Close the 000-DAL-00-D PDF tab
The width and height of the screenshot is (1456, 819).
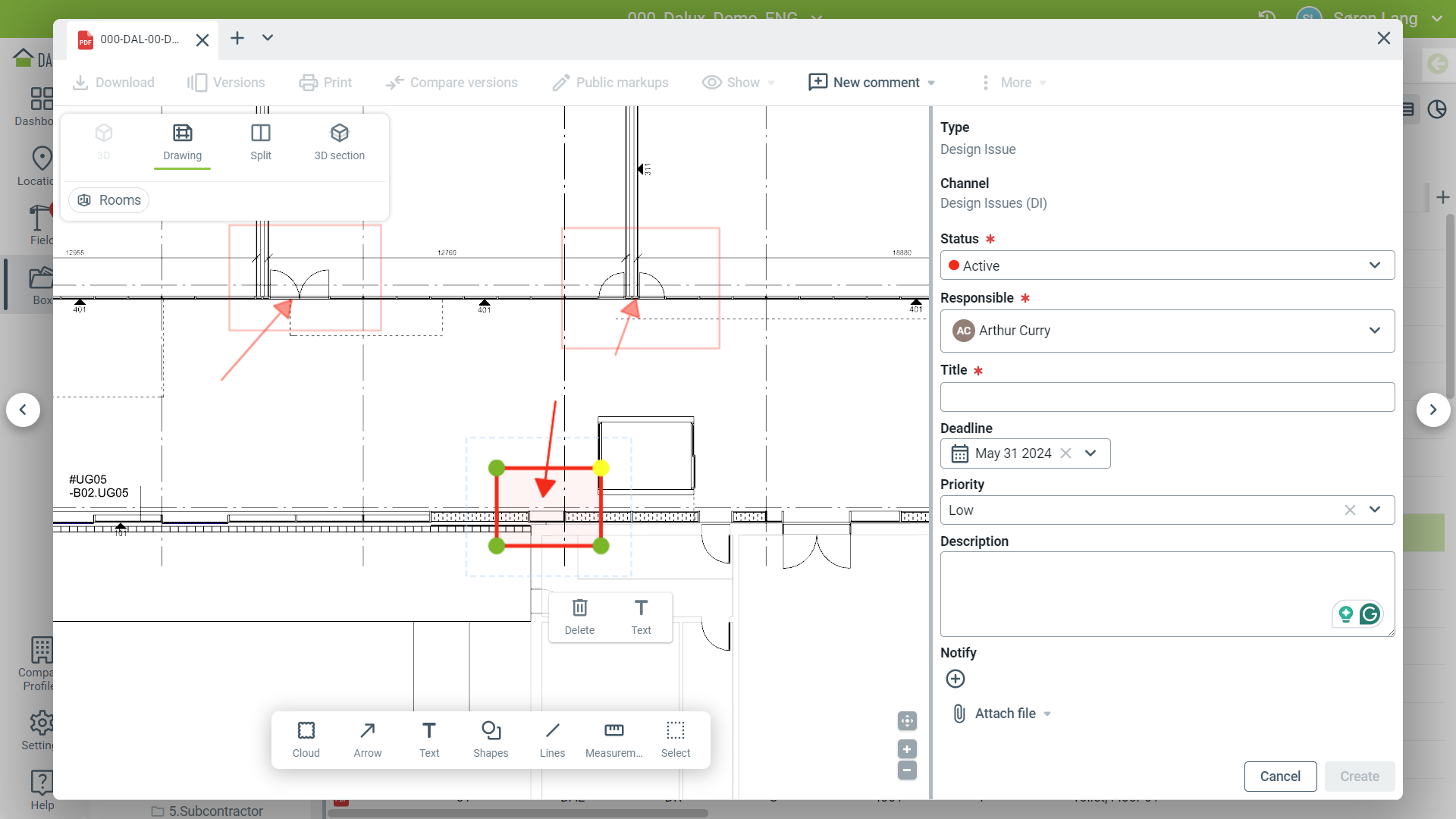click(x=202, y=40)
